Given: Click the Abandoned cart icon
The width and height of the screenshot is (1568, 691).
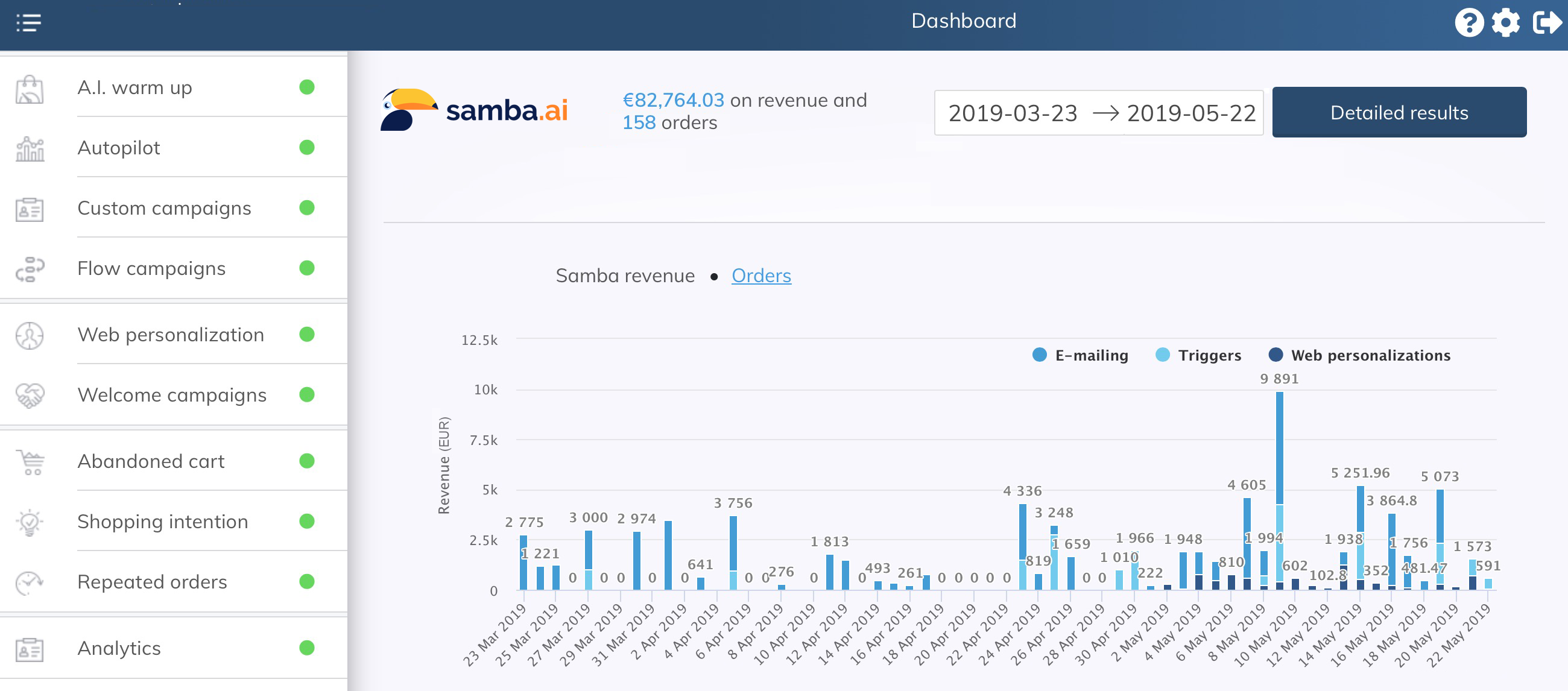Looking at the screenshot, I should point(28,461).
